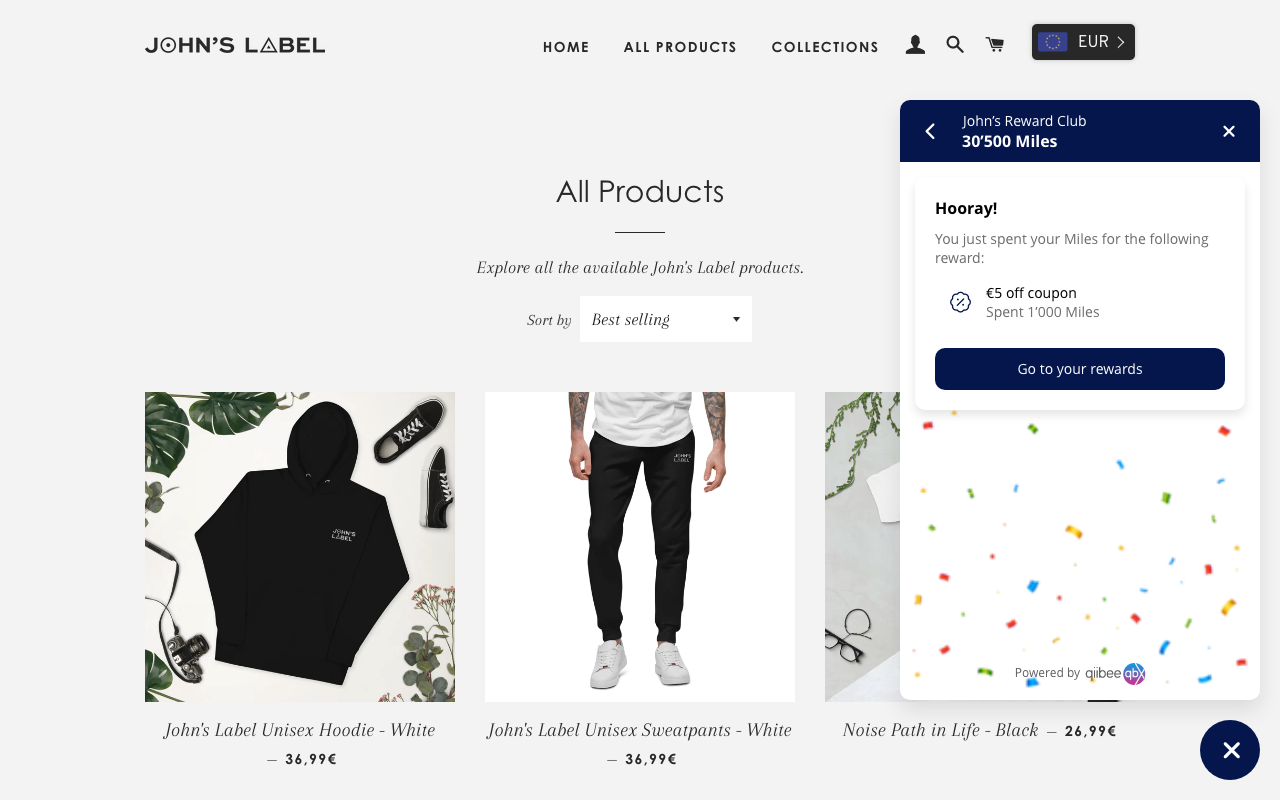Open the shopping cart icon
Image resolution: width=1280 pixels, height=800 pixels.
pos(995,45)
